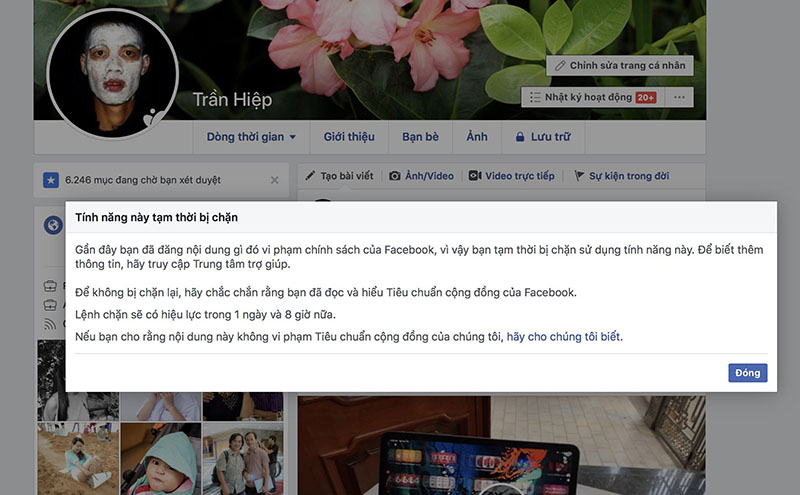Select Tạo bài viết create post
Screen dimensions: 800x495
coord(339,176)
